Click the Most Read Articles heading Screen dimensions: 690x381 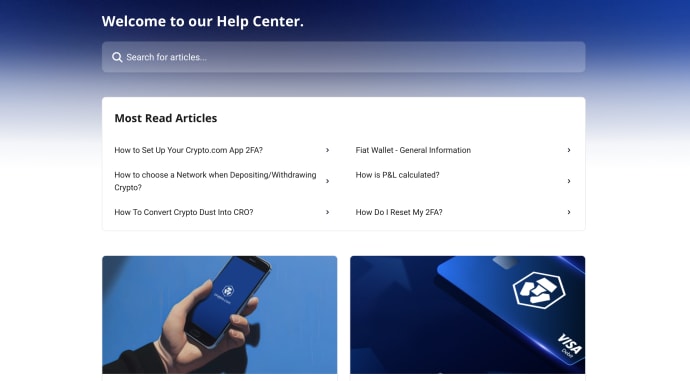pyautogui.click(x=165, y=118)
